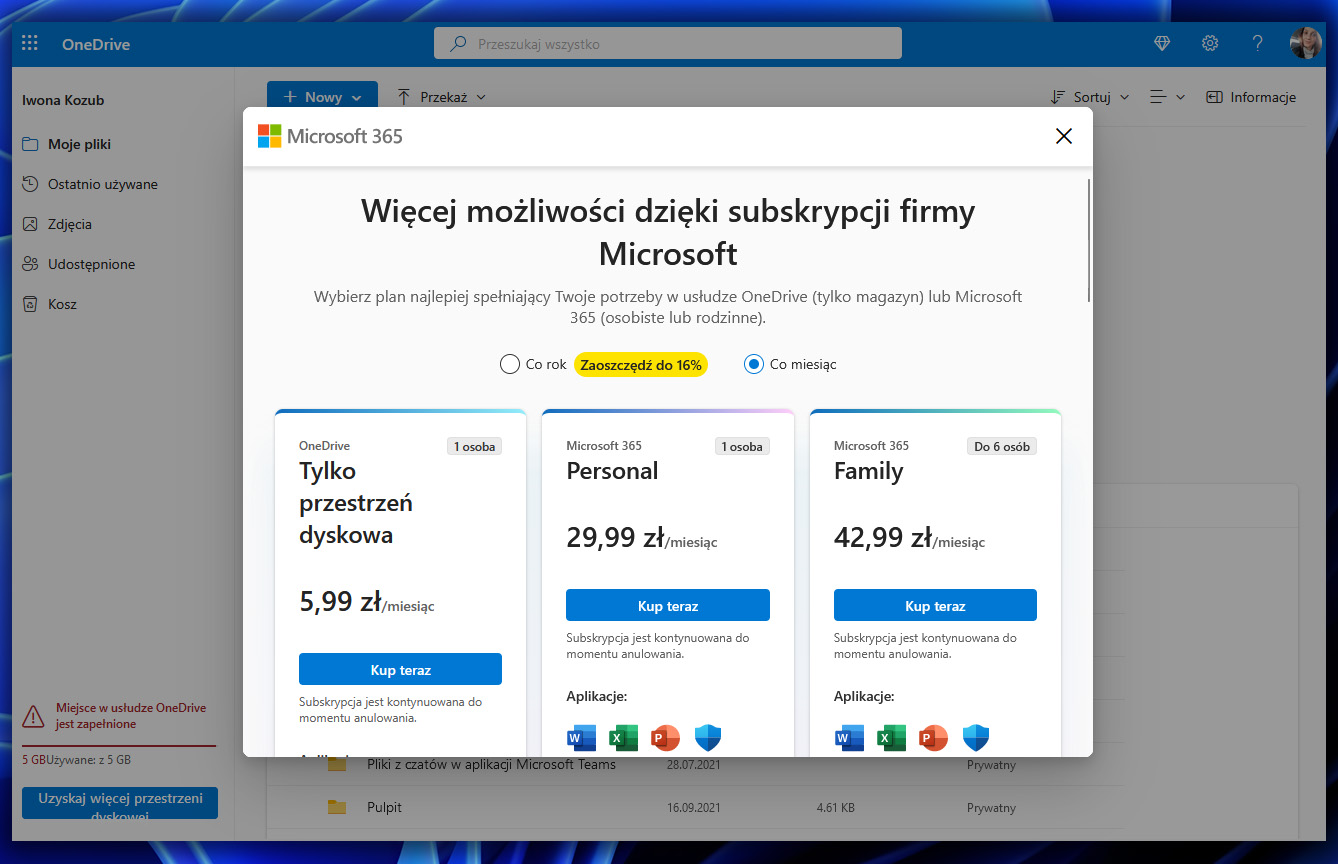This screenshot has width=1338, height=864.
Task: Click the Word icon in Family plan
Action: 849,738
